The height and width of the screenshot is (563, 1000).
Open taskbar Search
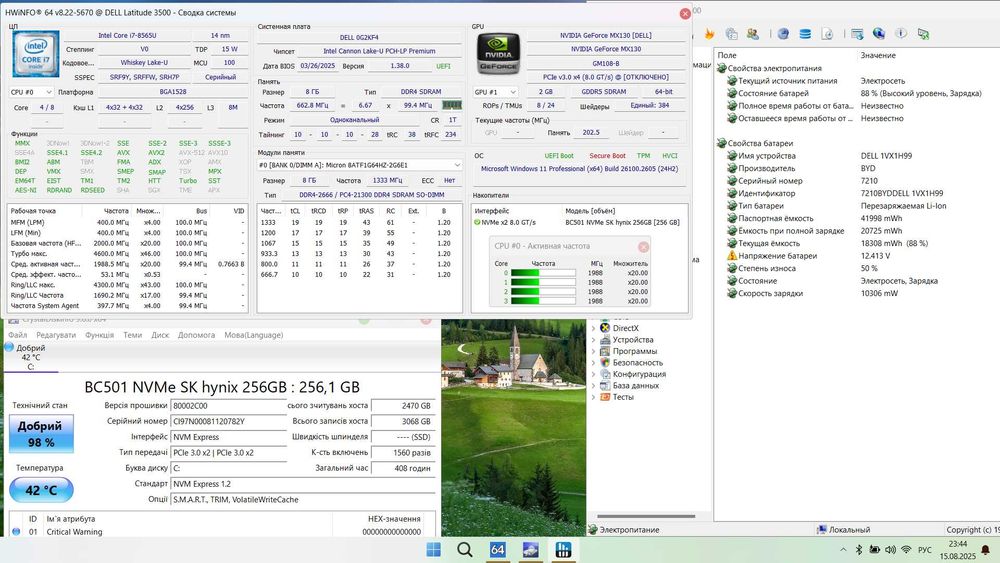click(465, 550)
